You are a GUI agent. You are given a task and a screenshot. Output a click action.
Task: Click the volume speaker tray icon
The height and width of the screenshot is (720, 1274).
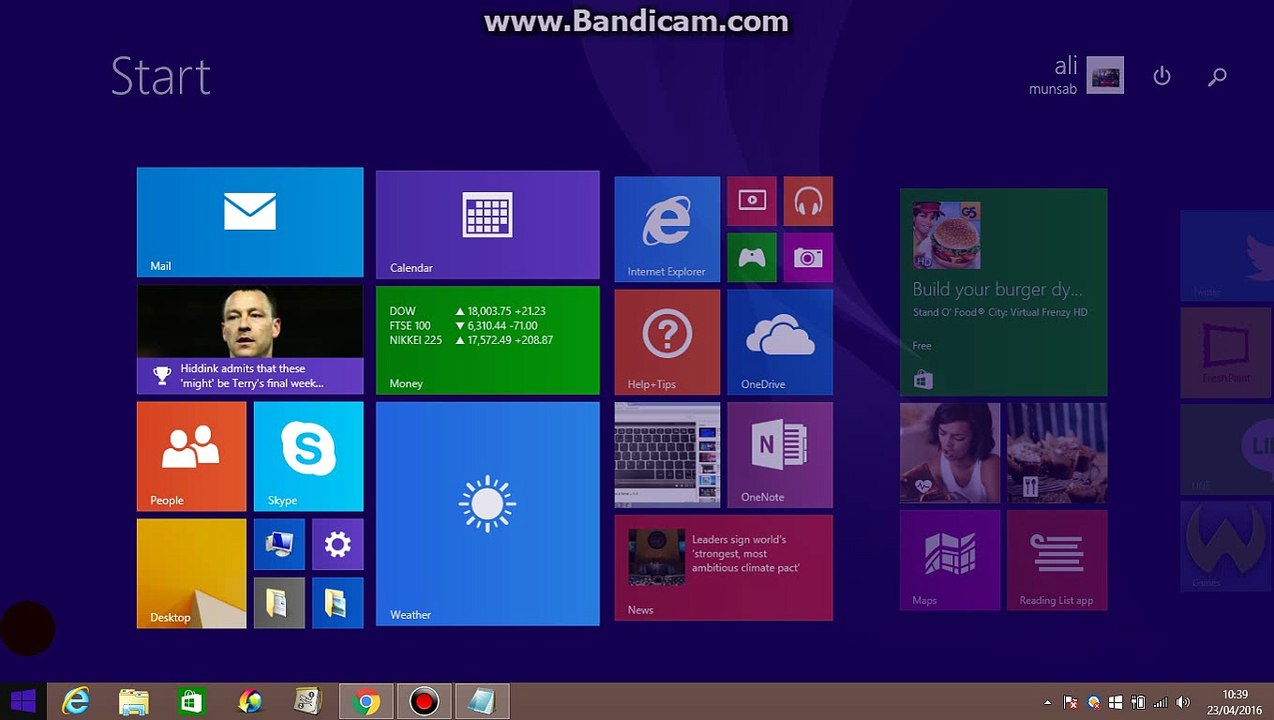click(x=1183, y=702)
